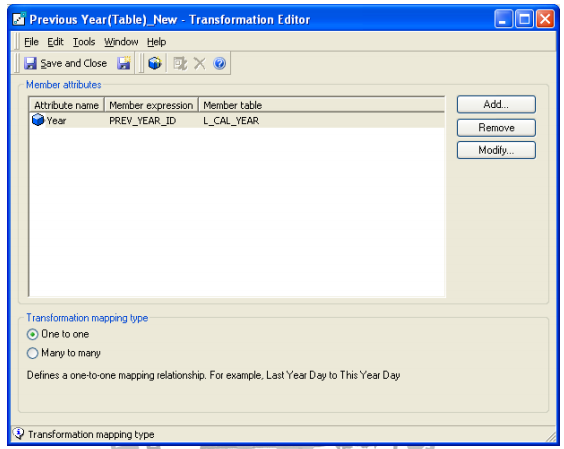
Task: Click the Save and Close floppy icon
Action: pyautogui.click(x=30, y=63)
